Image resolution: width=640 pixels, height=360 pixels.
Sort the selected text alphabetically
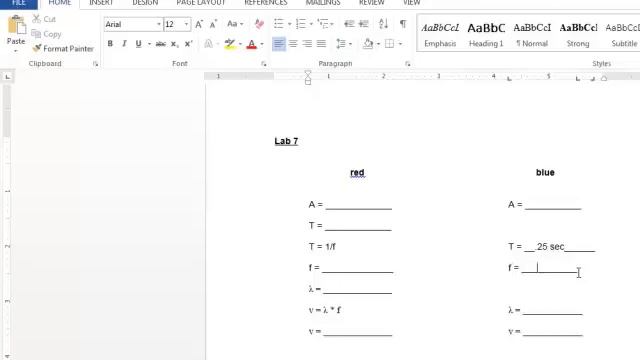coord(383,24)
